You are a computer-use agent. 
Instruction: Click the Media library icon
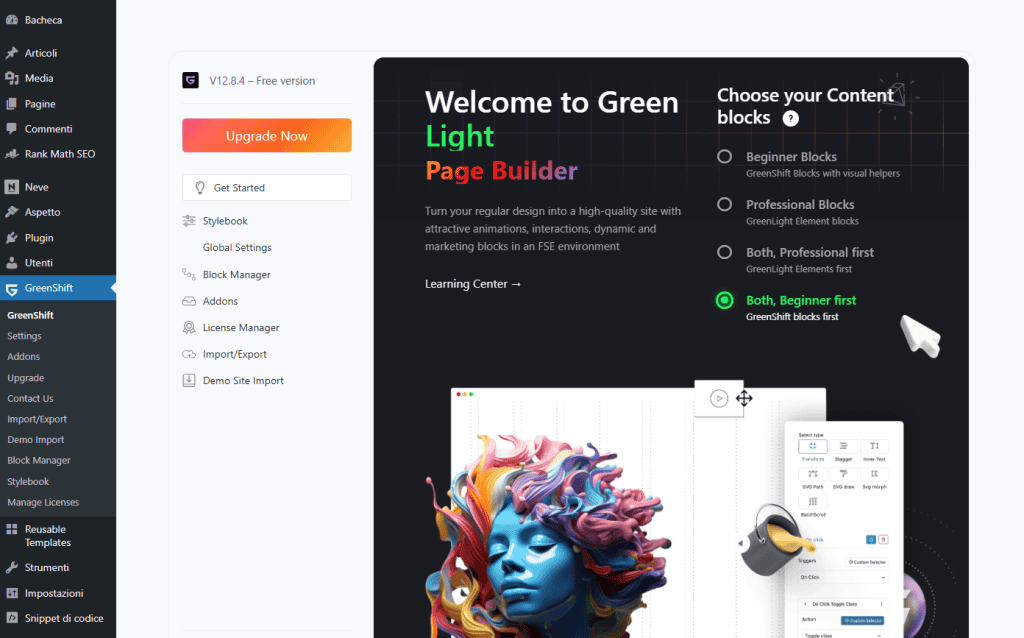(12, 78)
